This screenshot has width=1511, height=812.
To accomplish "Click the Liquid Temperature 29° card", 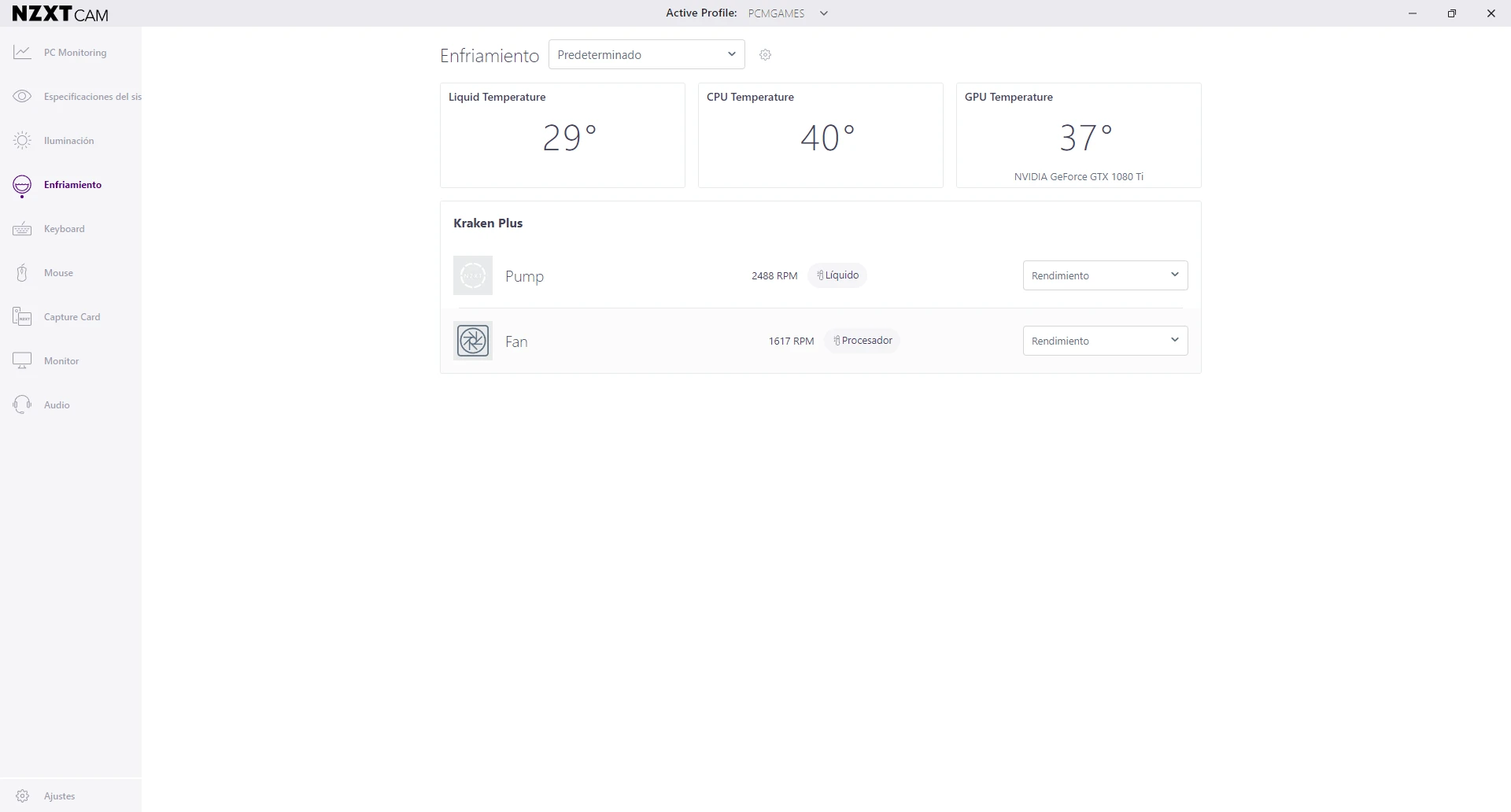I will (x=563, y=135).
